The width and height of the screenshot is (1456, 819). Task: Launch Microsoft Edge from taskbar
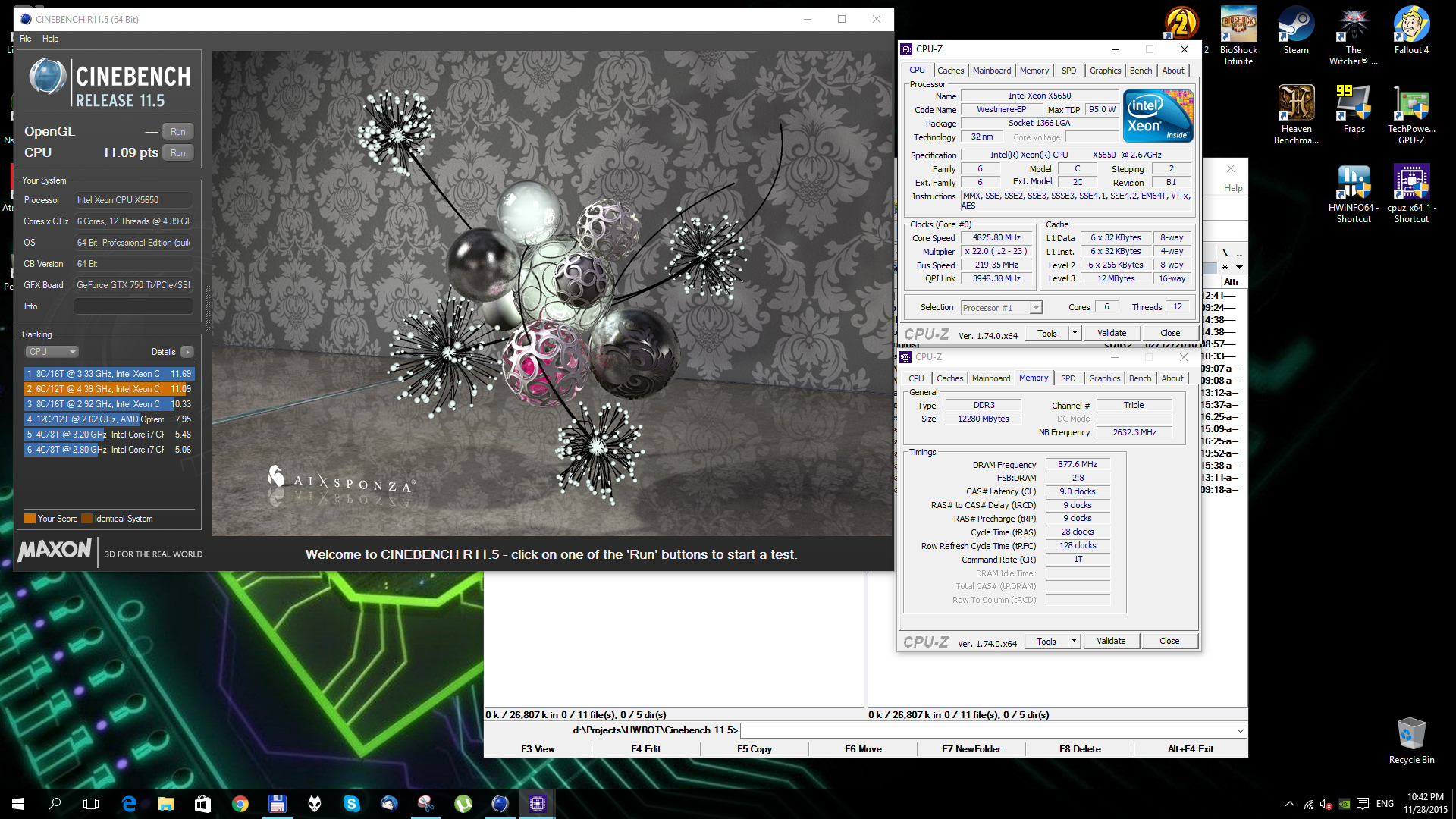pyautogui.click(x=129, y=804)
